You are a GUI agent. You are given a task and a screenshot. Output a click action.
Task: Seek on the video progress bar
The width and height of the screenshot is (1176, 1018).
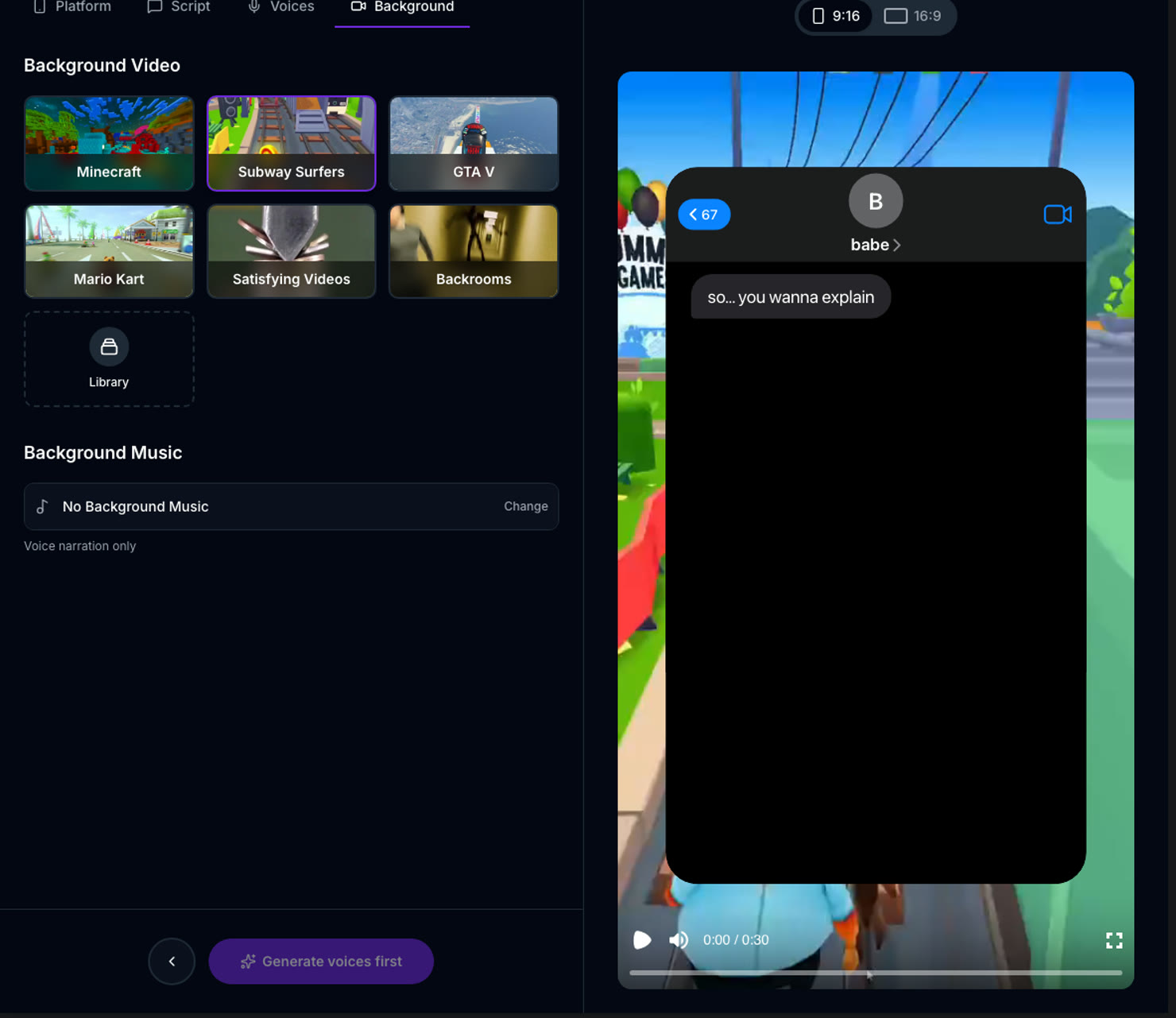coord(876,972)
